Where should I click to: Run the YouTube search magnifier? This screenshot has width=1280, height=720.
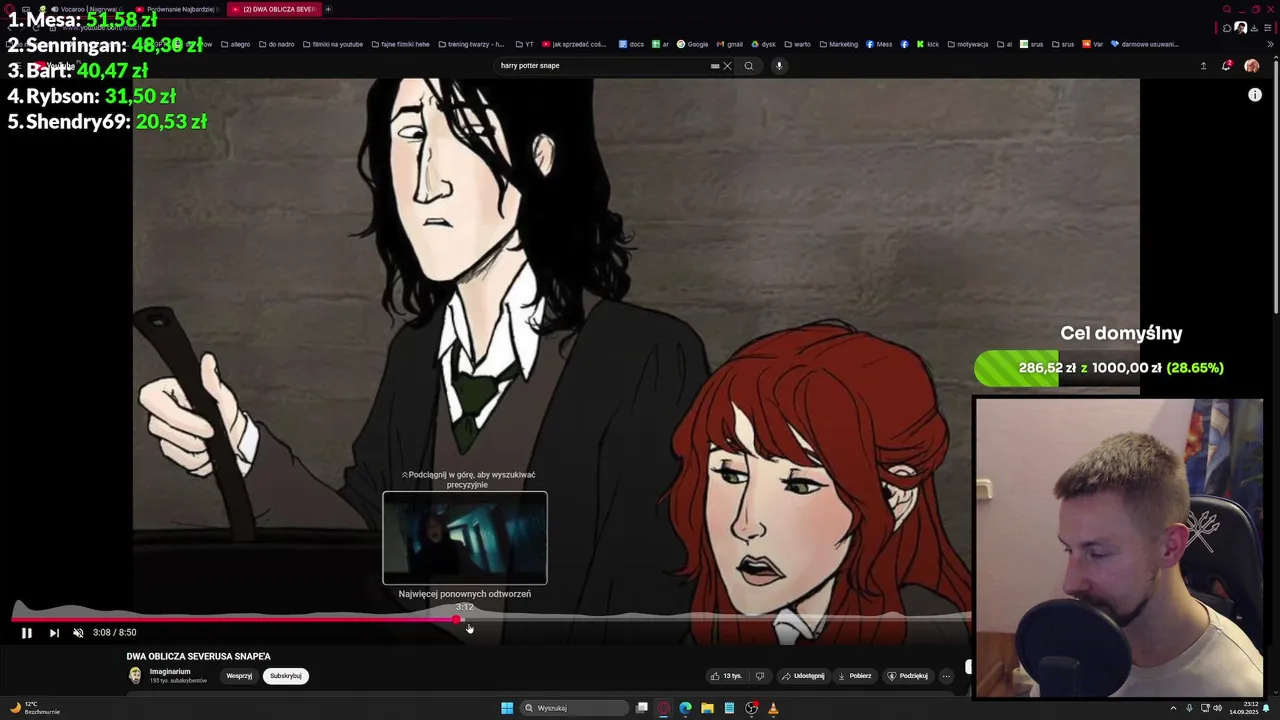tap(748, 66)
